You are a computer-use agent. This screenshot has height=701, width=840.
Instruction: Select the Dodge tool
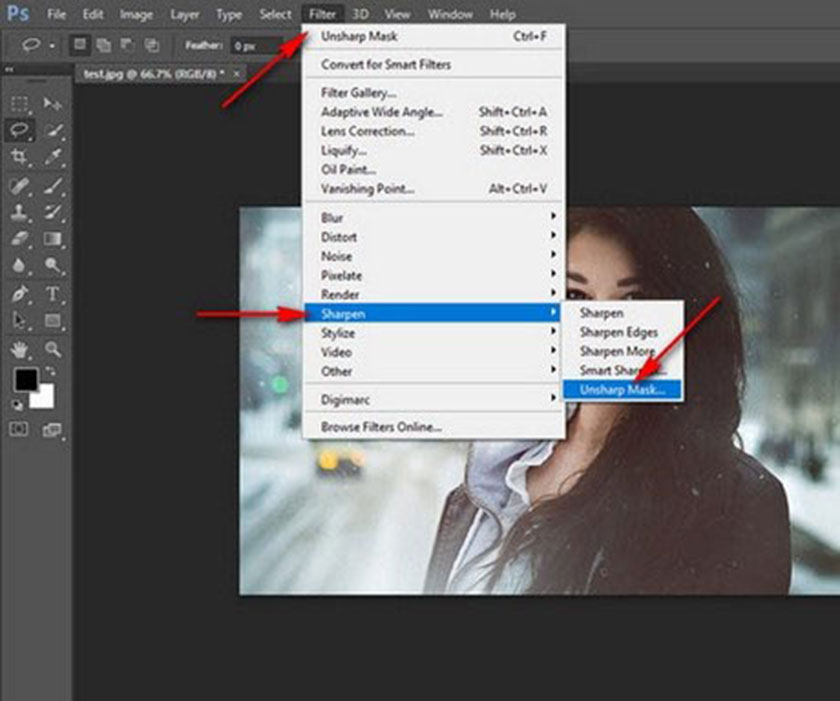(52, 265)
